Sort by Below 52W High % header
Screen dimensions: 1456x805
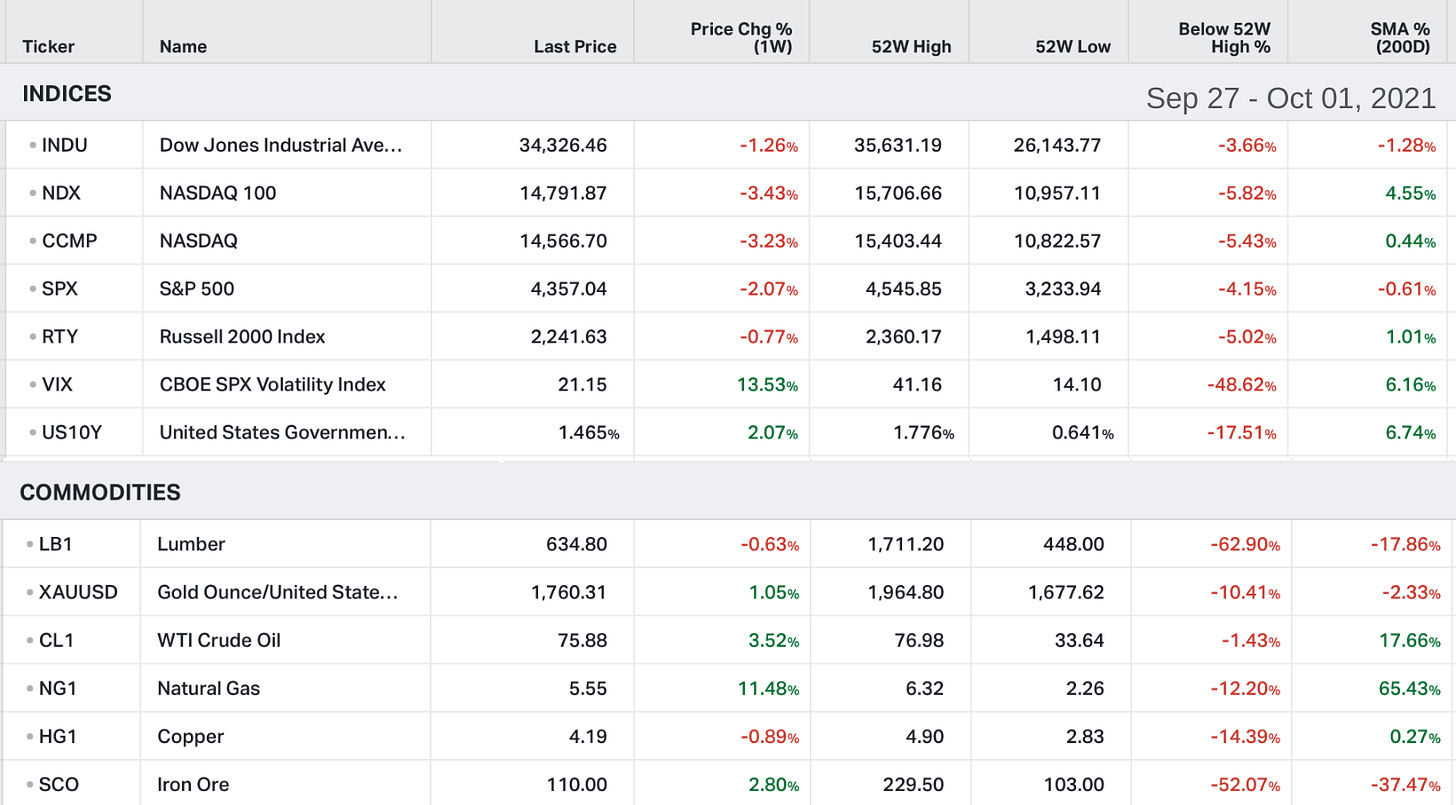[1224, 38]
